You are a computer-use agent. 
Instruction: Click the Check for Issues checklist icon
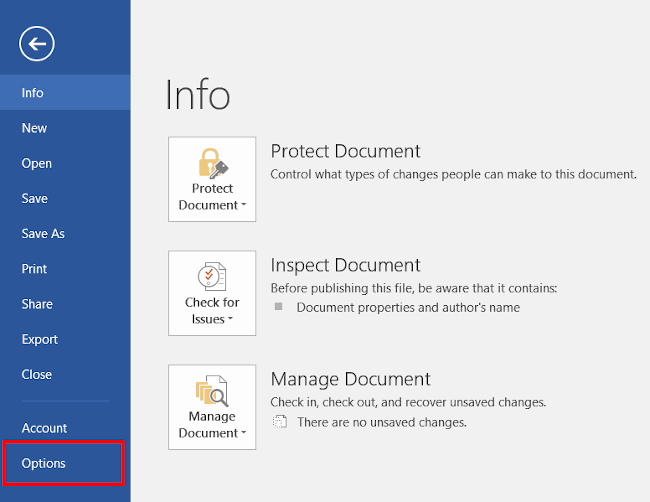212,276
